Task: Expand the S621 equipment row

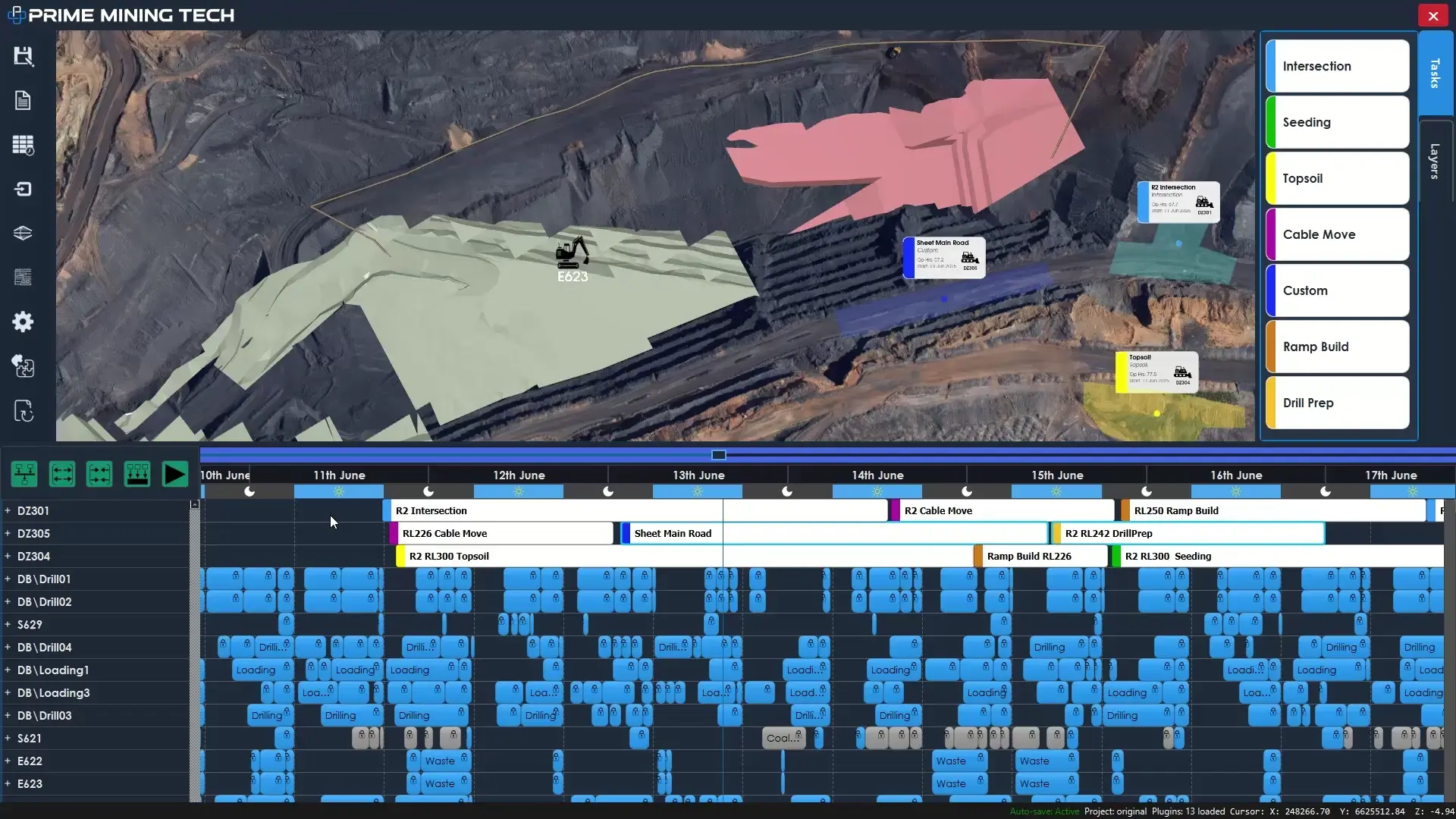Action: (x=8, y=739)
